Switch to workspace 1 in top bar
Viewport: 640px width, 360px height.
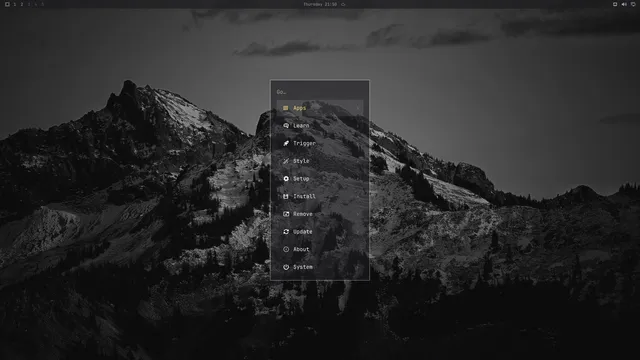click(x=15, y=4)
